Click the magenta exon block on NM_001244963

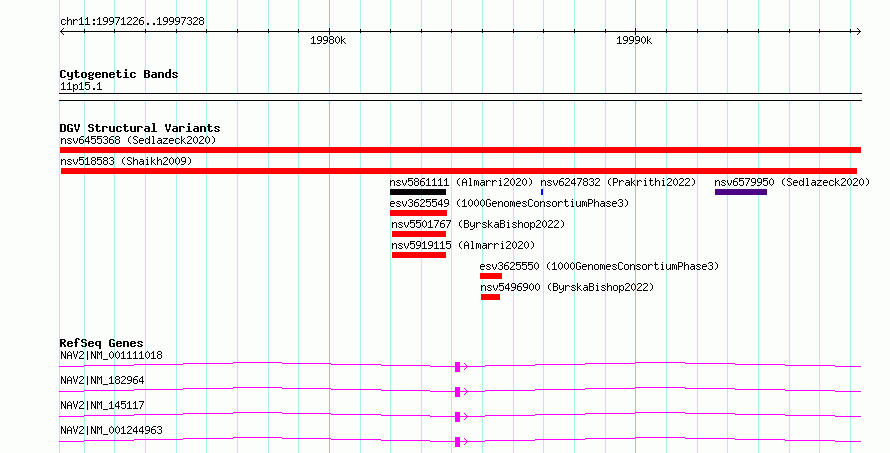[x=457, y=442]
